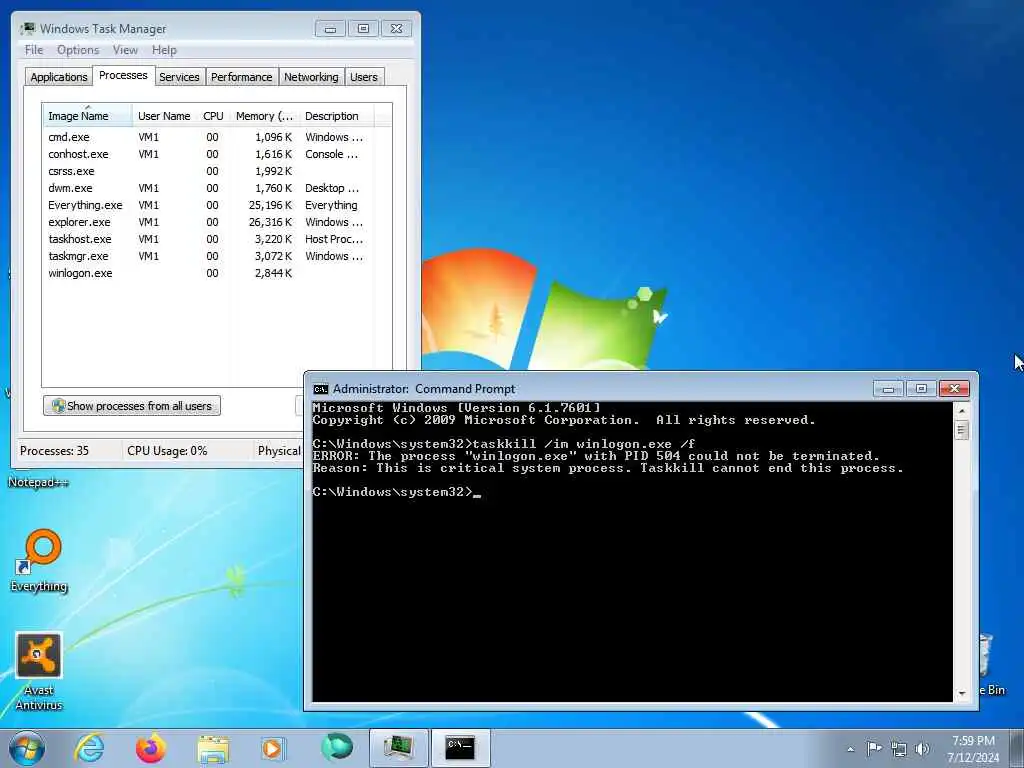Maximize the Command Prompt window

coord(921,389)
